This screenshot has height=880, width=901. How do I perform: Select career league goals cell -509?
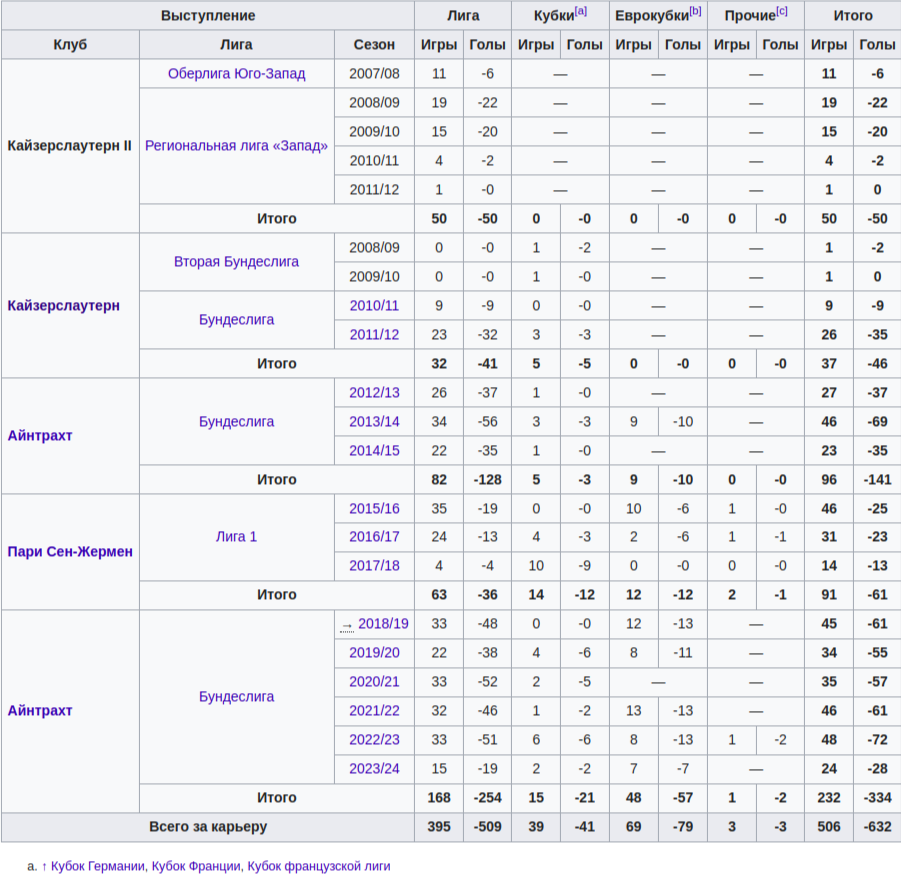point(487,827)
